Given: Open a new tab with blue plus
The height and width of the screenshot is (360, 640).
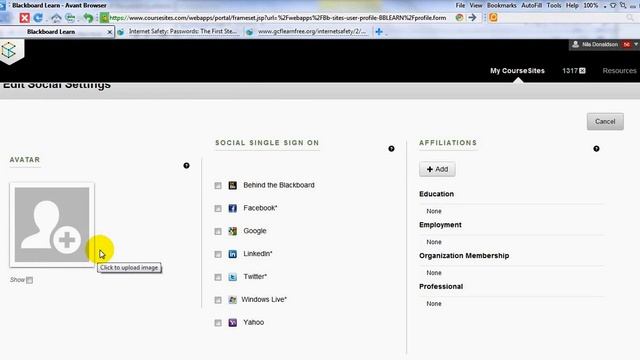Looking at the screenshot, I should point(379,31).
